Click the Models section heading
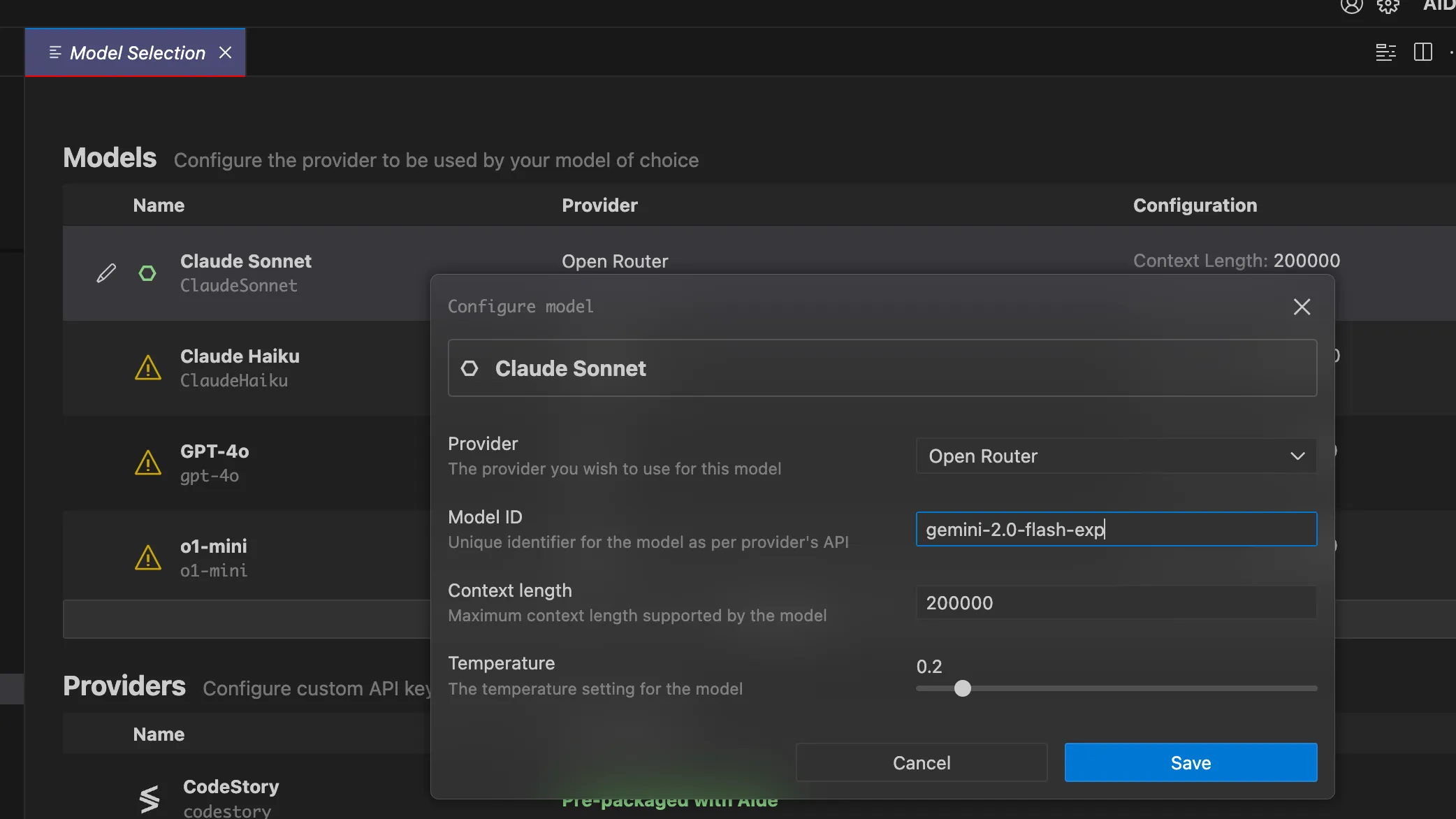 (110, 158)
